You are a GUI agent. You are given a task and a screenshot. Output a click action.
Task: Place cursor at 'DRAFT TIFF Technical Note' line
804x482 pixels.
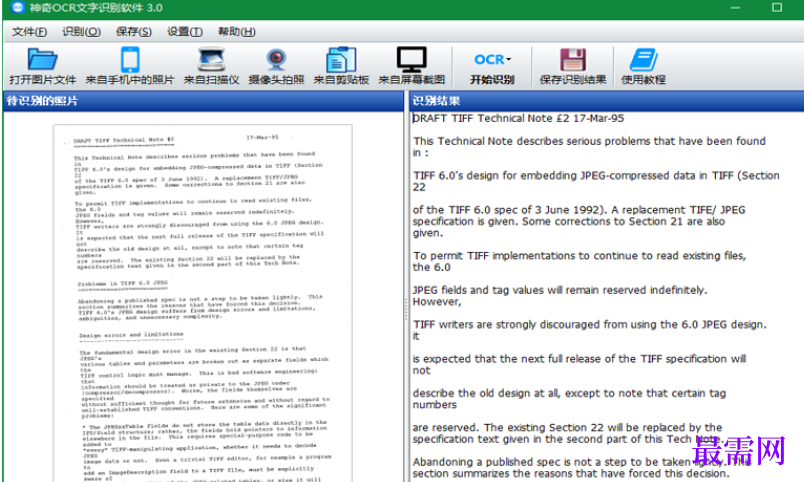click(518, 118)
